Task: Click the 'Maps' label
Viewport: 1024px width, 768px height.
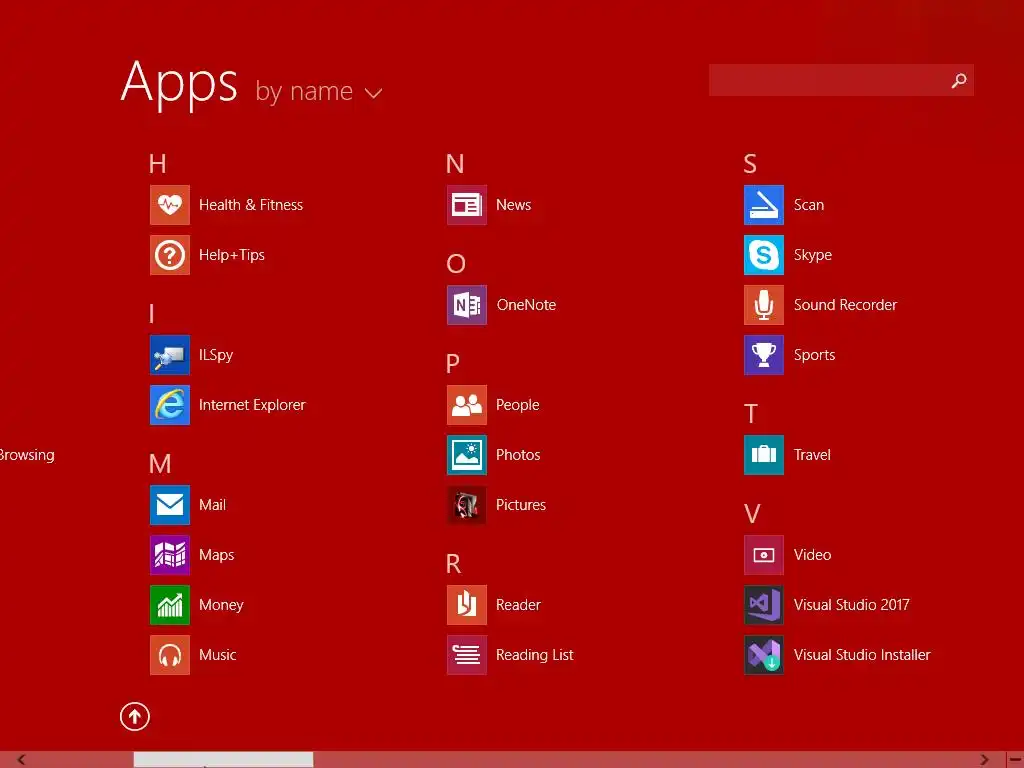Action: [216, 556]
